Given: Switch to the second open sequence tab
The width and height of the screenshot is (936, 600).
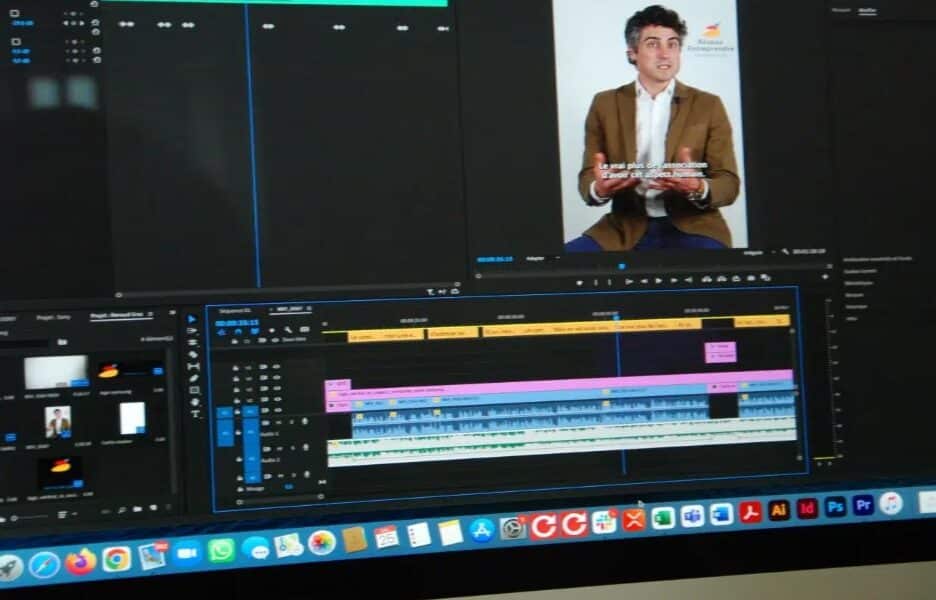Looking at the screenshot, I should [x=290, y=309].
